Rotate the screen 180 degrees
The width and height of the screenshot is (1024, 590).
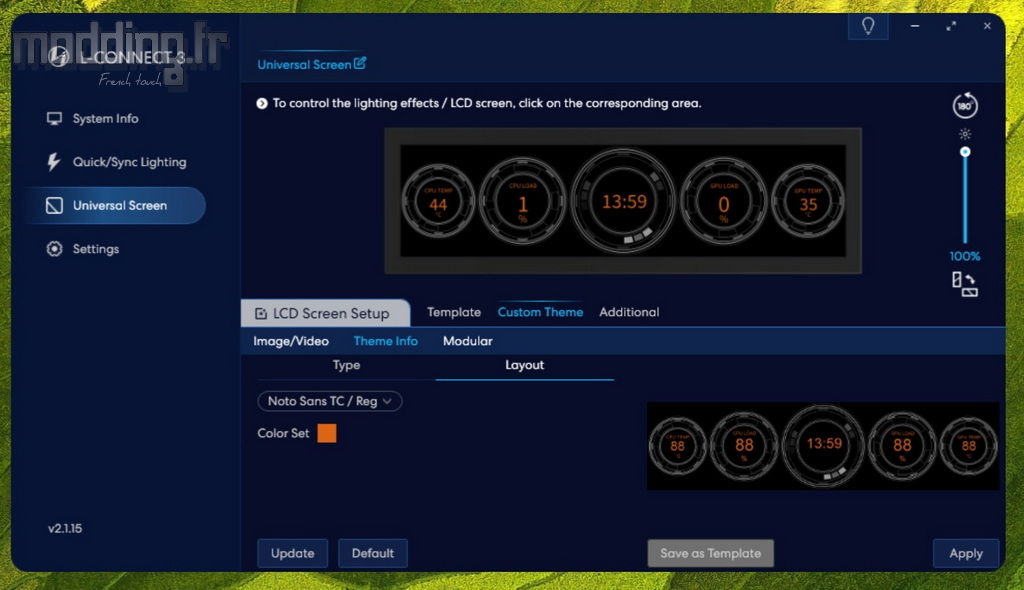point(965,106)
